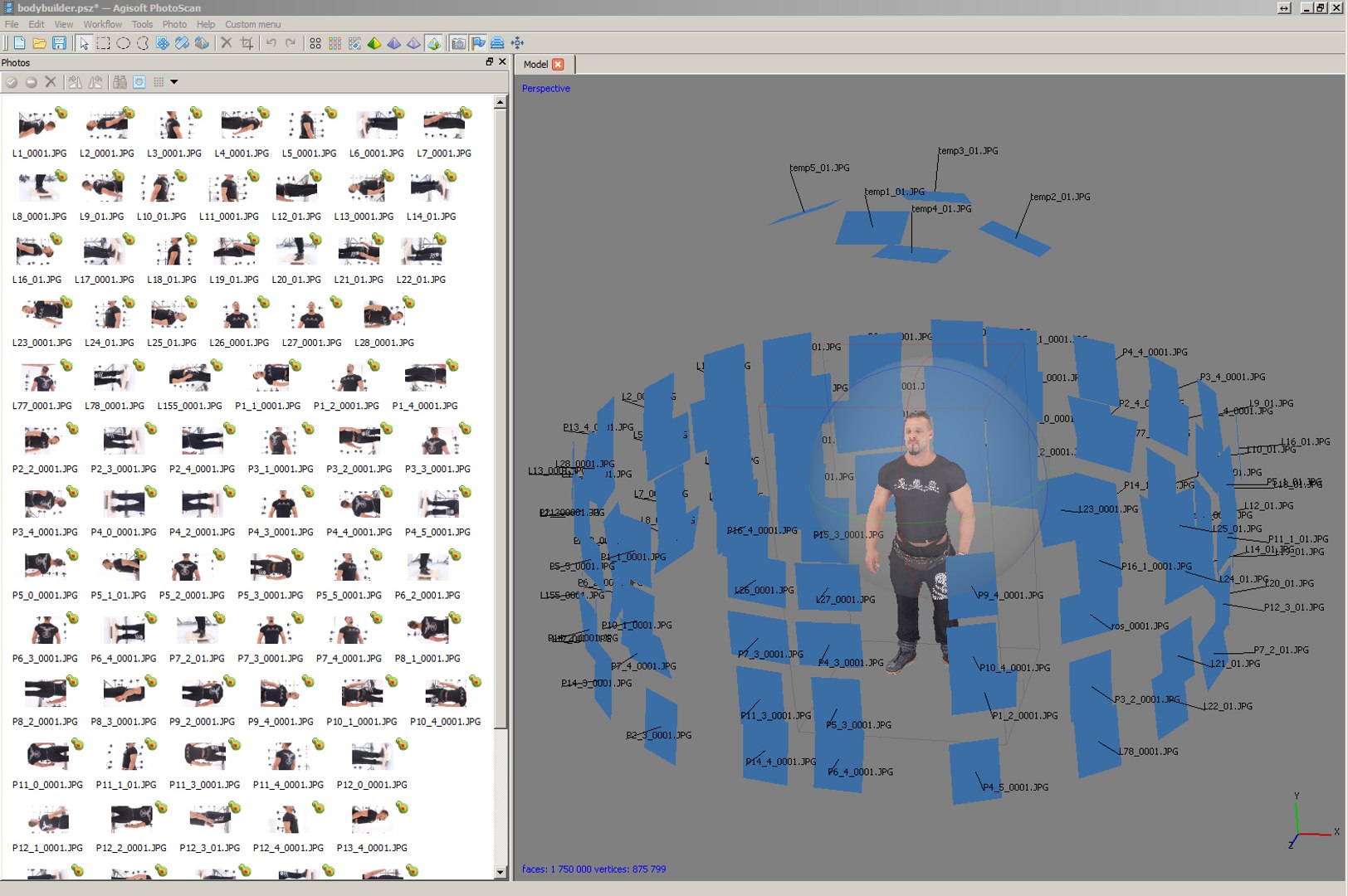Click the Open project folder icon
1348x896 pixels.
pyautogui.click(x=39, y=43)
